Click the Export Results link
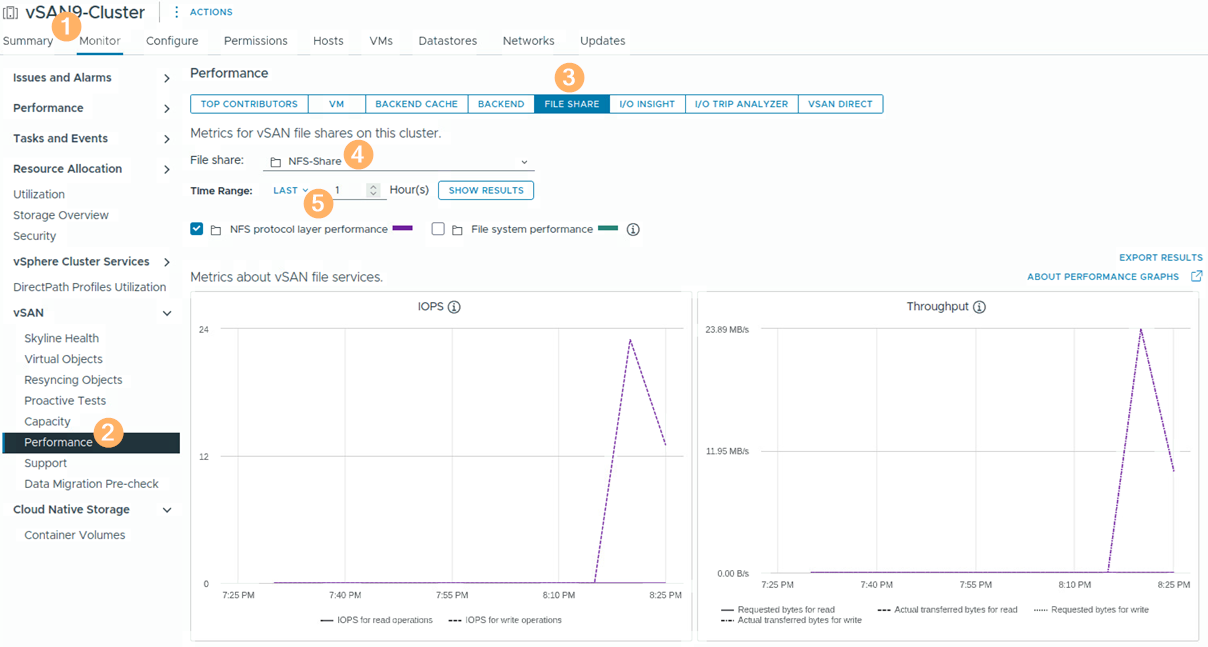 click(x=1160, y=258)
